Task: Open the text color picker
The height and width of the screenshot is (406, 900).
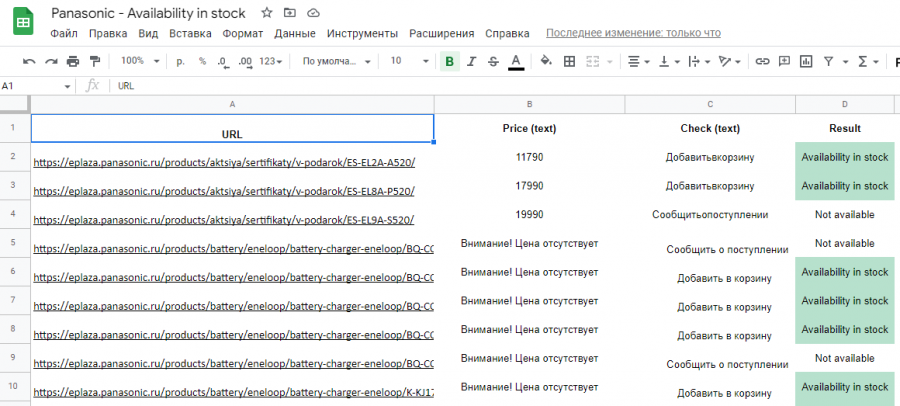Action: [x=516, y=61]
